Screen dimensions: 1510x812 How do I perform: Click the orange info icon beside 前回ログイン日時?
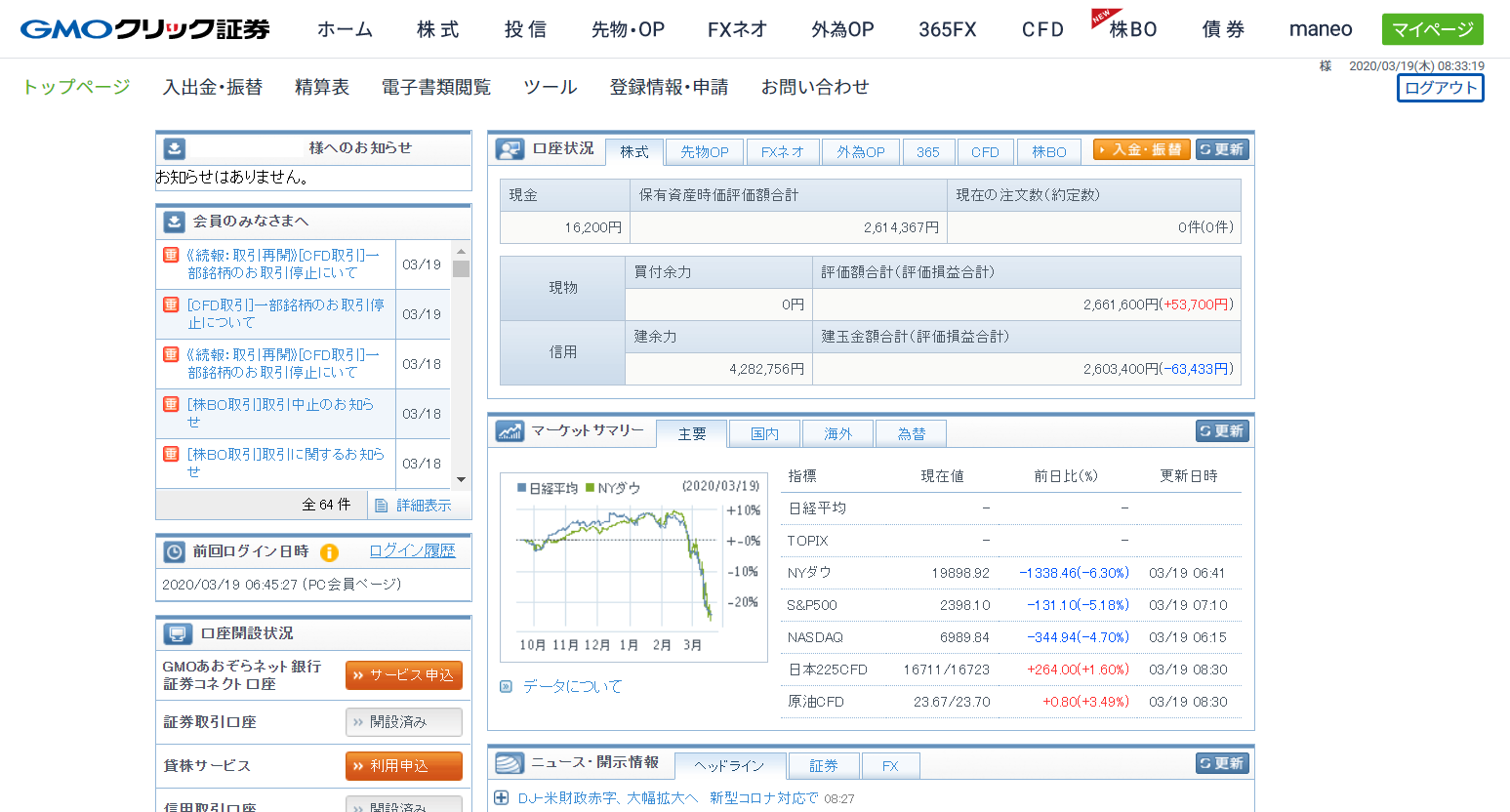[330, 552]
